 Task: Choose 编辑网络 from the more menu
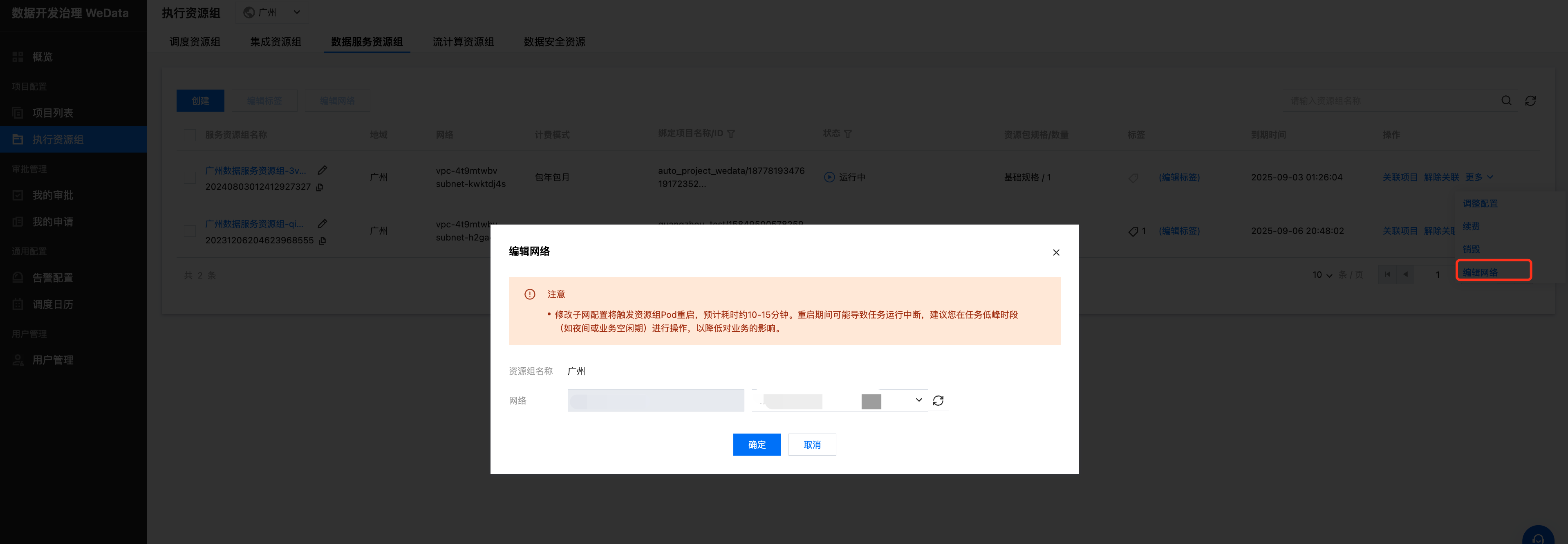pos(1480,272)
